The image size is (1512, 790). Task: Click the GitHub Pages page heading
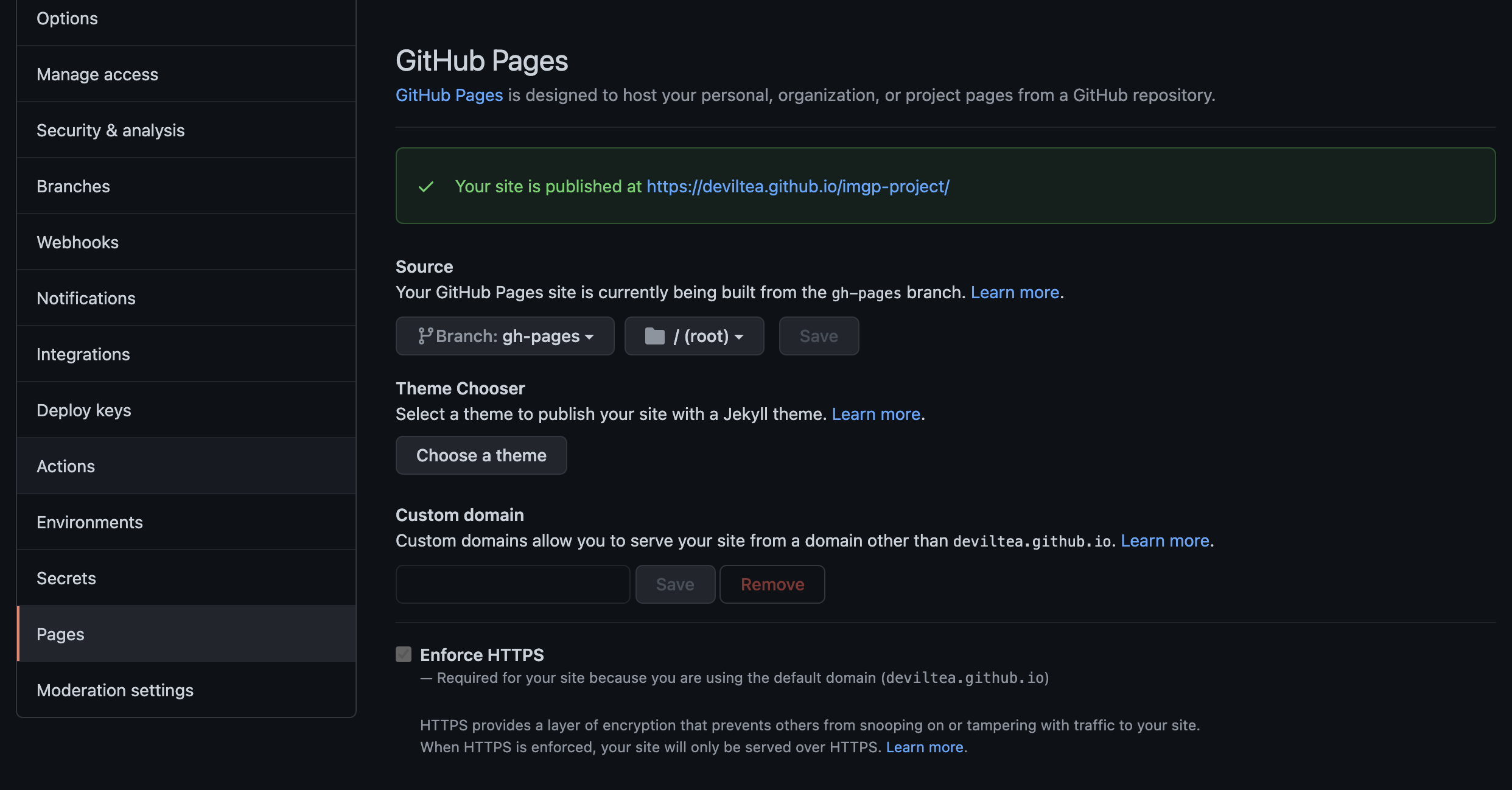pos(482,61)
